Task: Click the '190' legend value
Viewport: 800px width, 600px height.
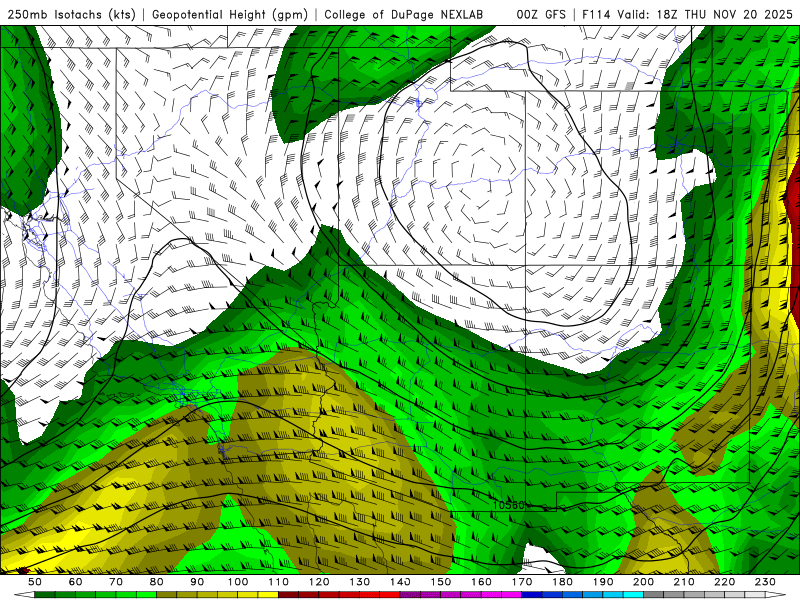Action: pyautogui.click(x=603, y=582)
